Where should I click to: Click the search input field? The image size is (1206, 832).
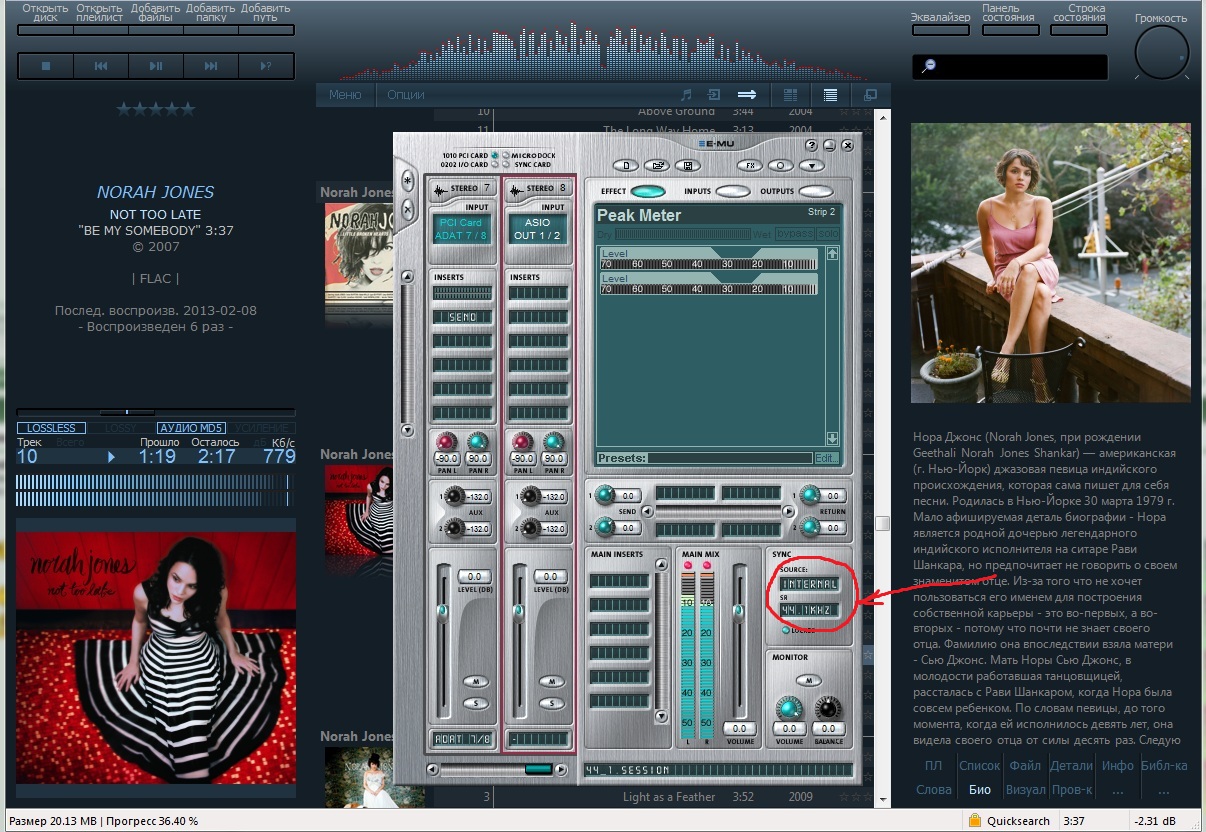(x=1010, y=67)
